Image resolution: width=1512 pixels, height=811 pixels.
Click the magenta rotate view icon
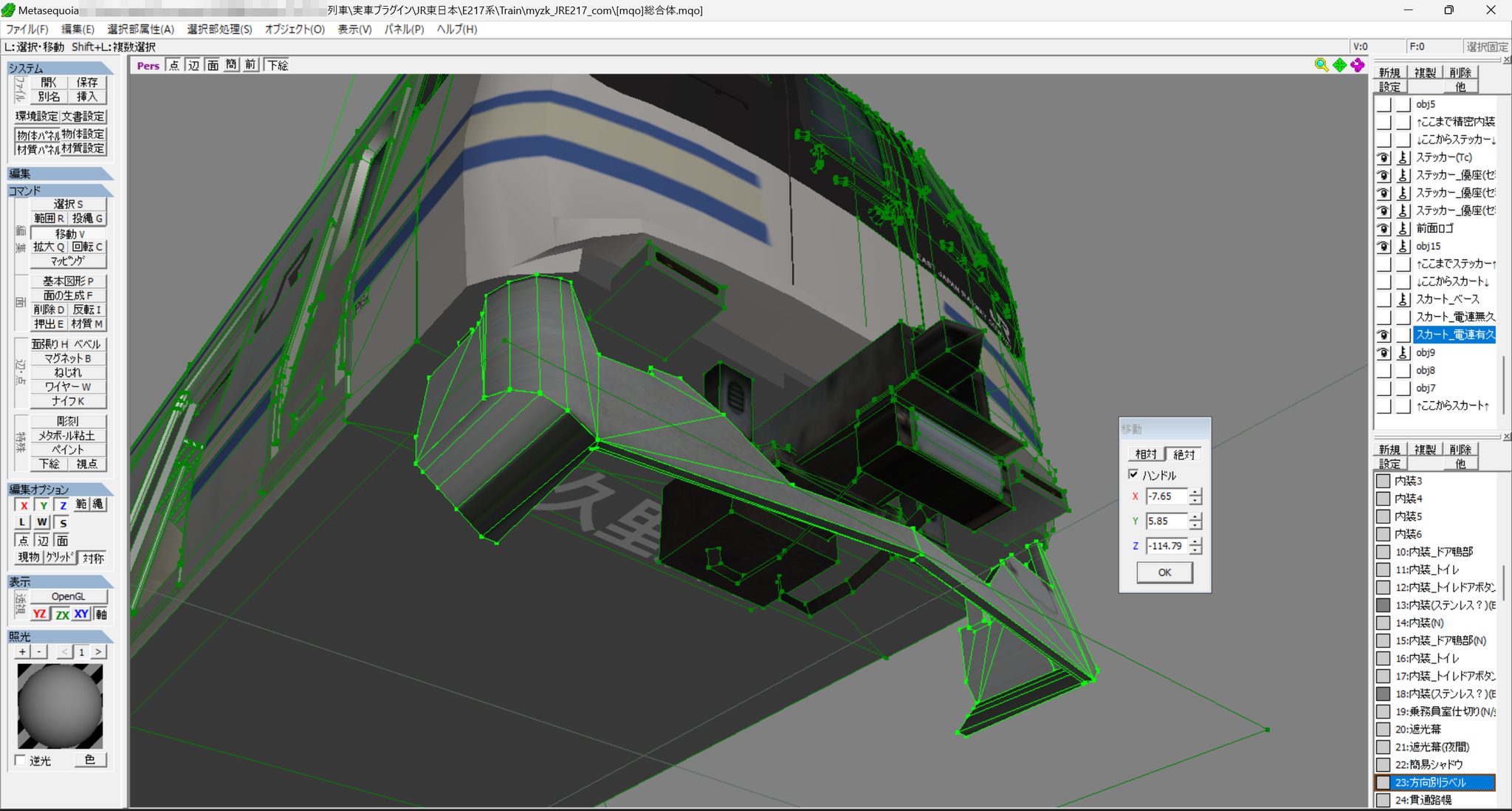point(1358,65)
